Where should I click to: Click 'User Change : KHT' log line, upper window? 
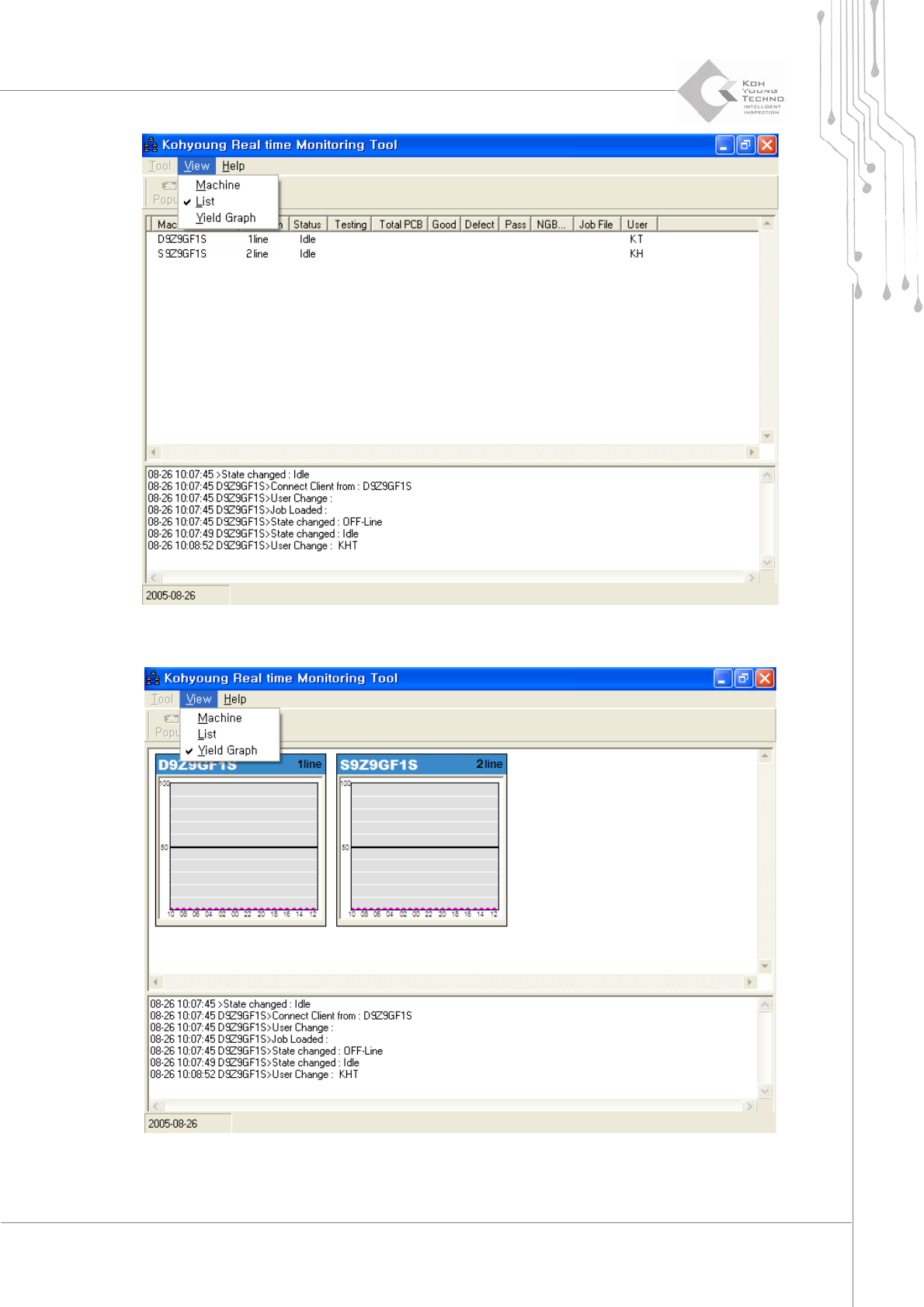tap(253, 546)
